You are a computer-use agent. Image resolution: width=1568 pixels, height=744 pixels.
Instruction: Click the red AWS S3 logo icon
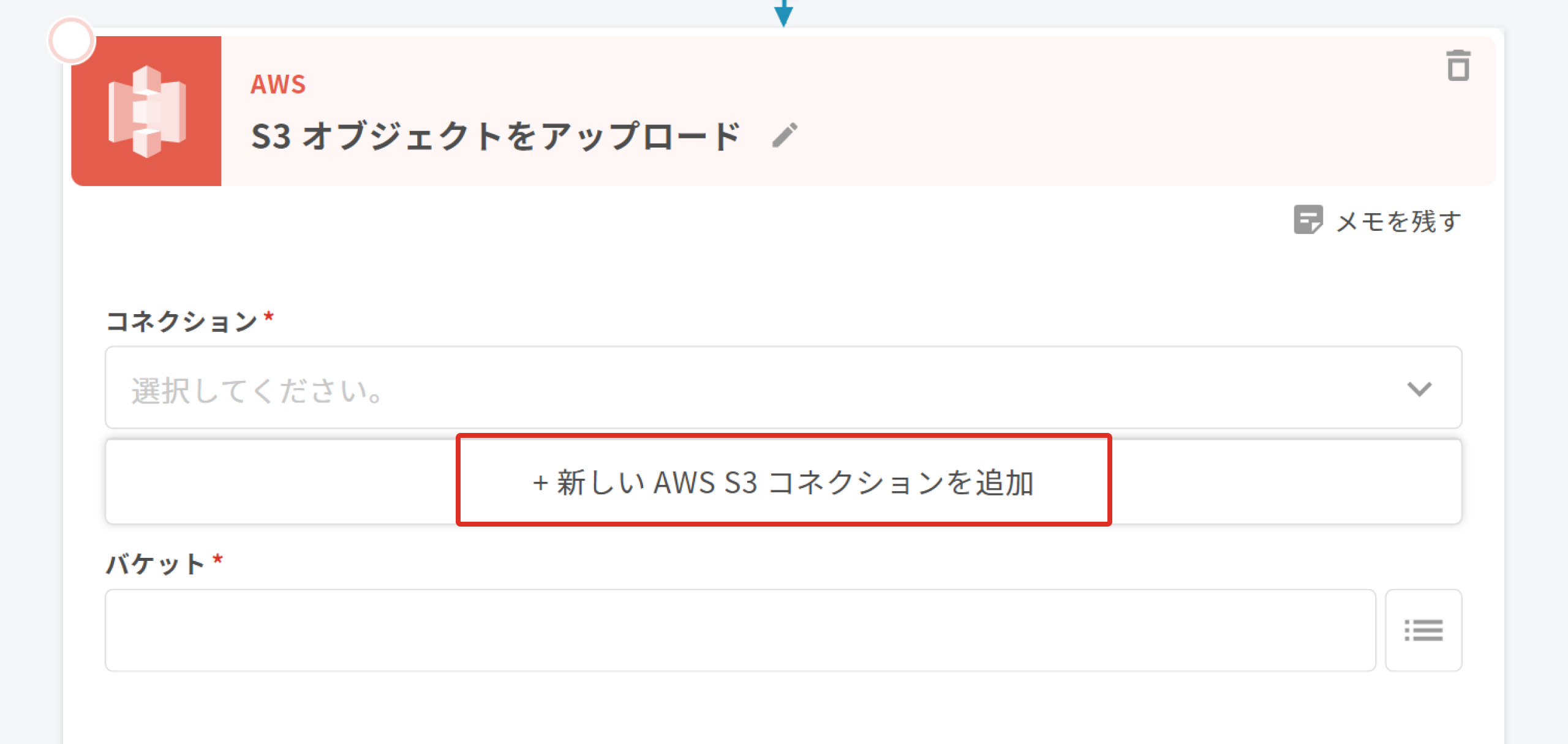[x=146, y=111]
